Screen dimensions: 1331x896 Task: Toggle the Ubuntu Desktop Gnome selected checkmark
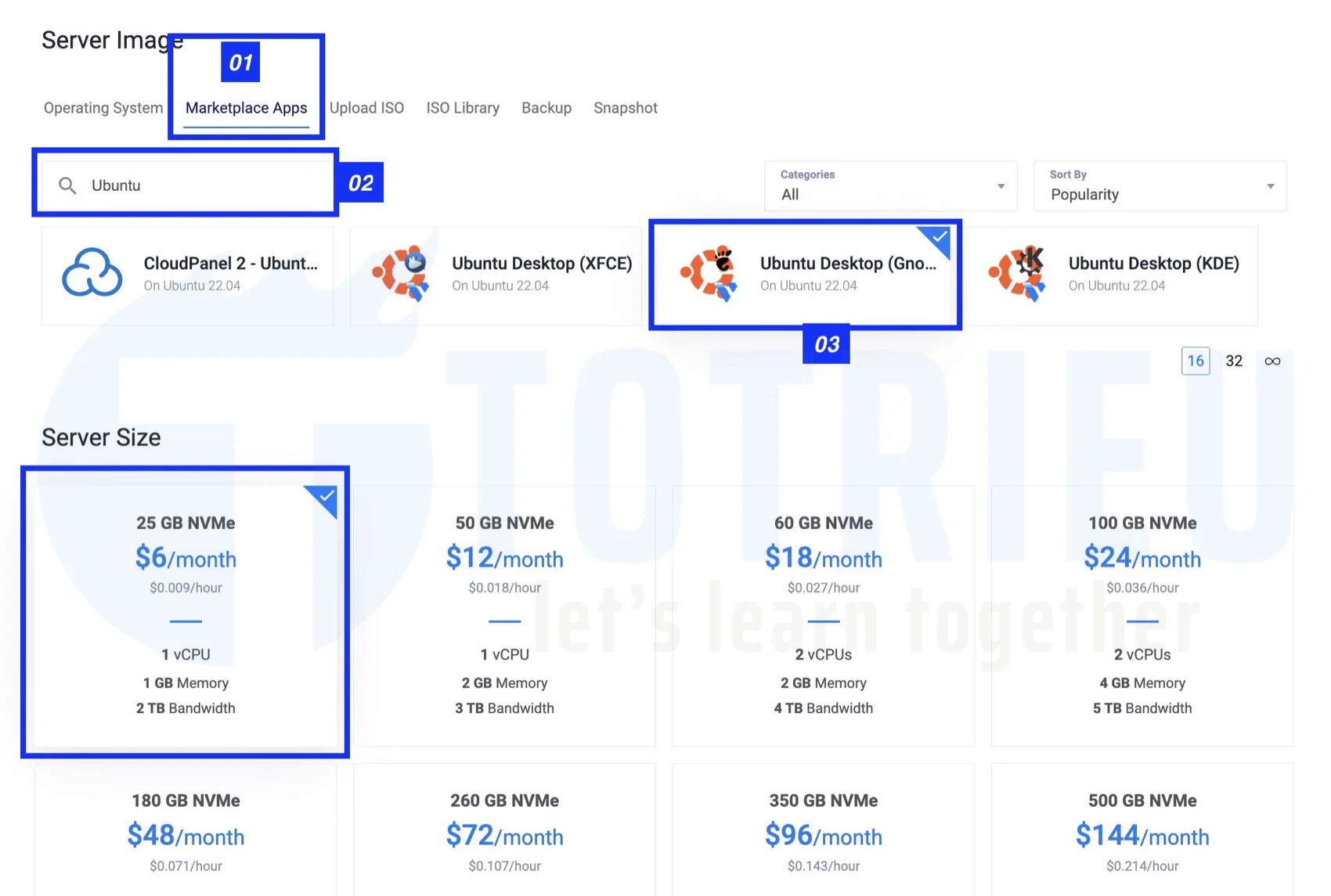coord(937,239)
